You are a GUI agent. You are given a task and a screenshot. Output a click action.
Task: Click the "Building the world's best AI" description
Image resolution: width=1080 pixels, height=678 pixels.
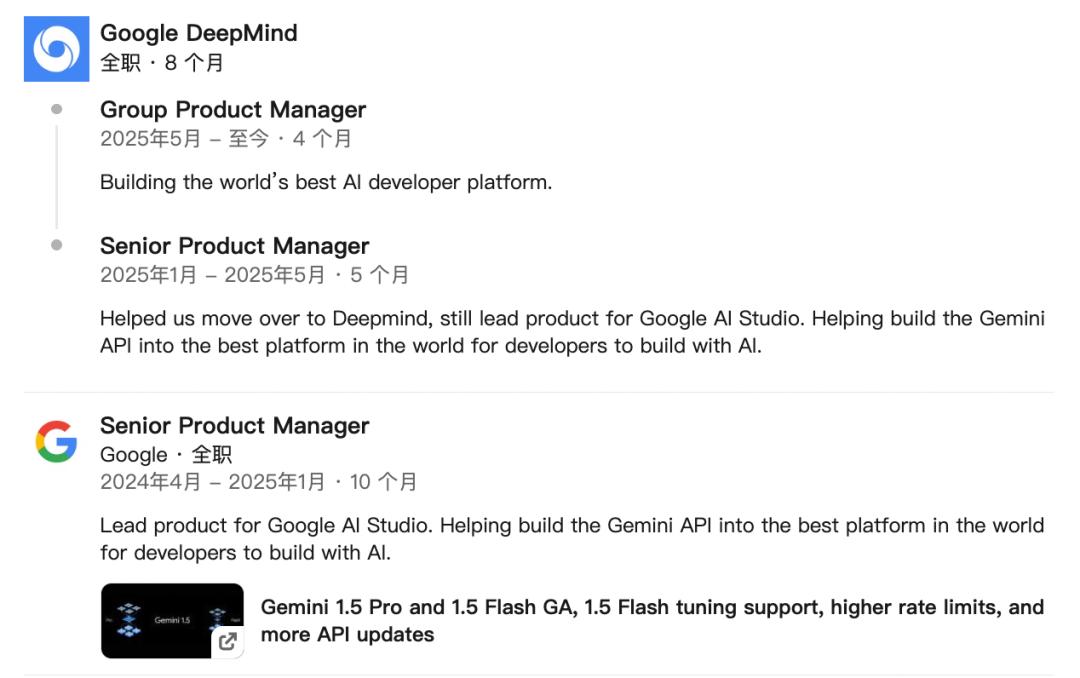[x=326, y=183]
